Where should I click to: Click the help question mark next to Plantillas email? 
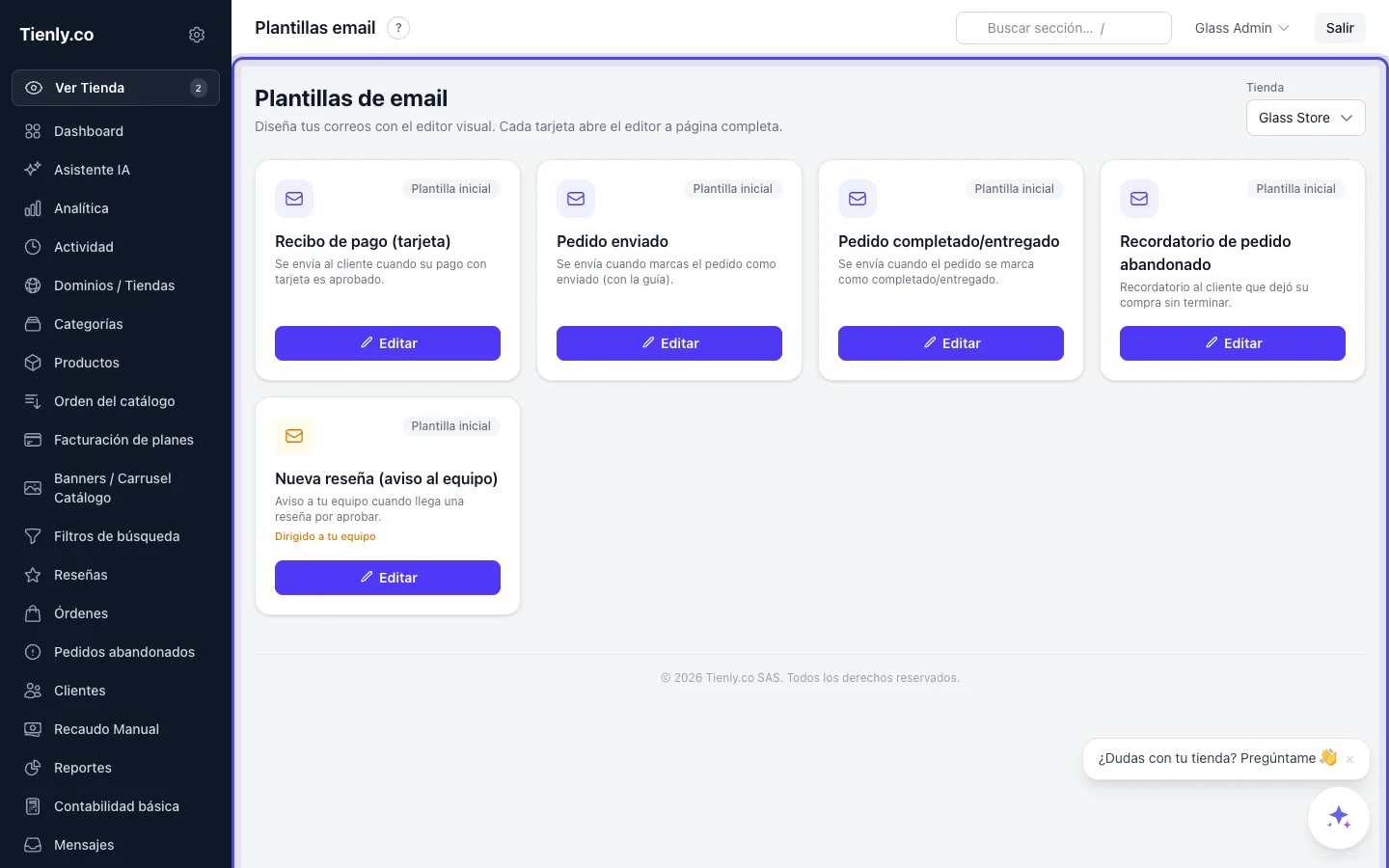398,28
